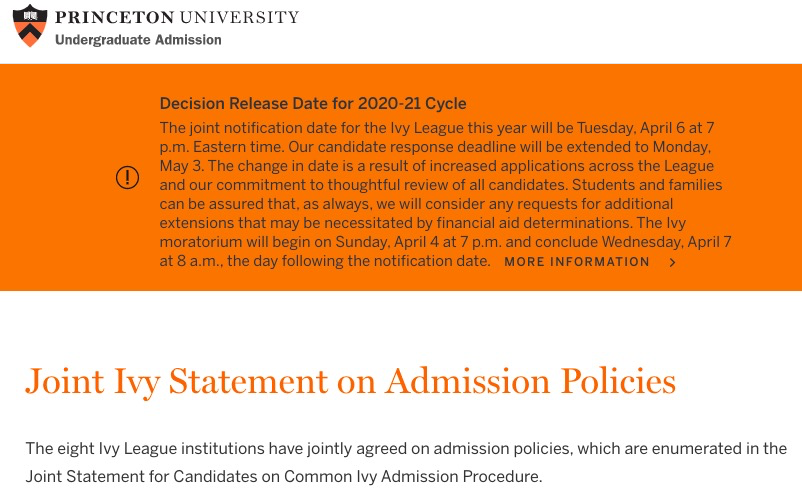
Task: Click the Princeton shield logo
Action: (30, 25)
